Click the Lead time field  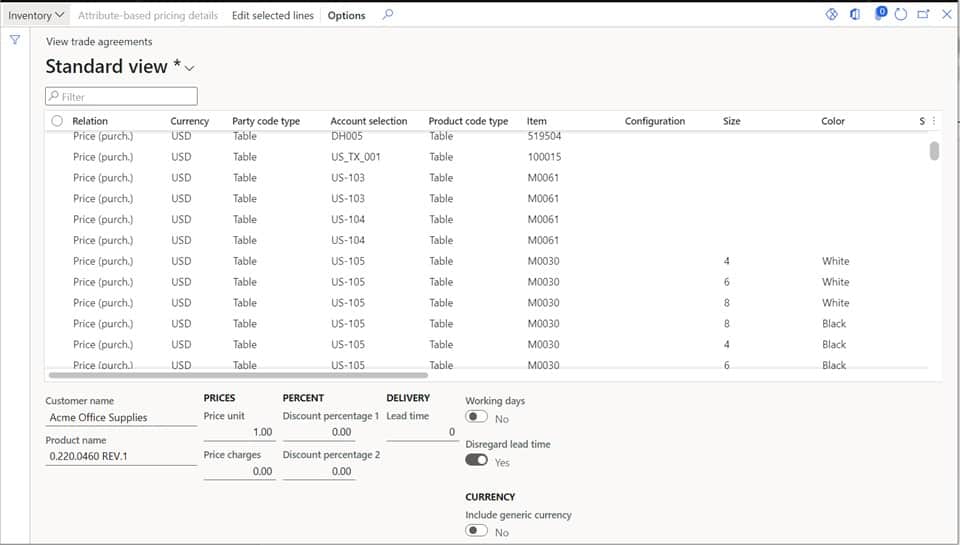(422, 432)
